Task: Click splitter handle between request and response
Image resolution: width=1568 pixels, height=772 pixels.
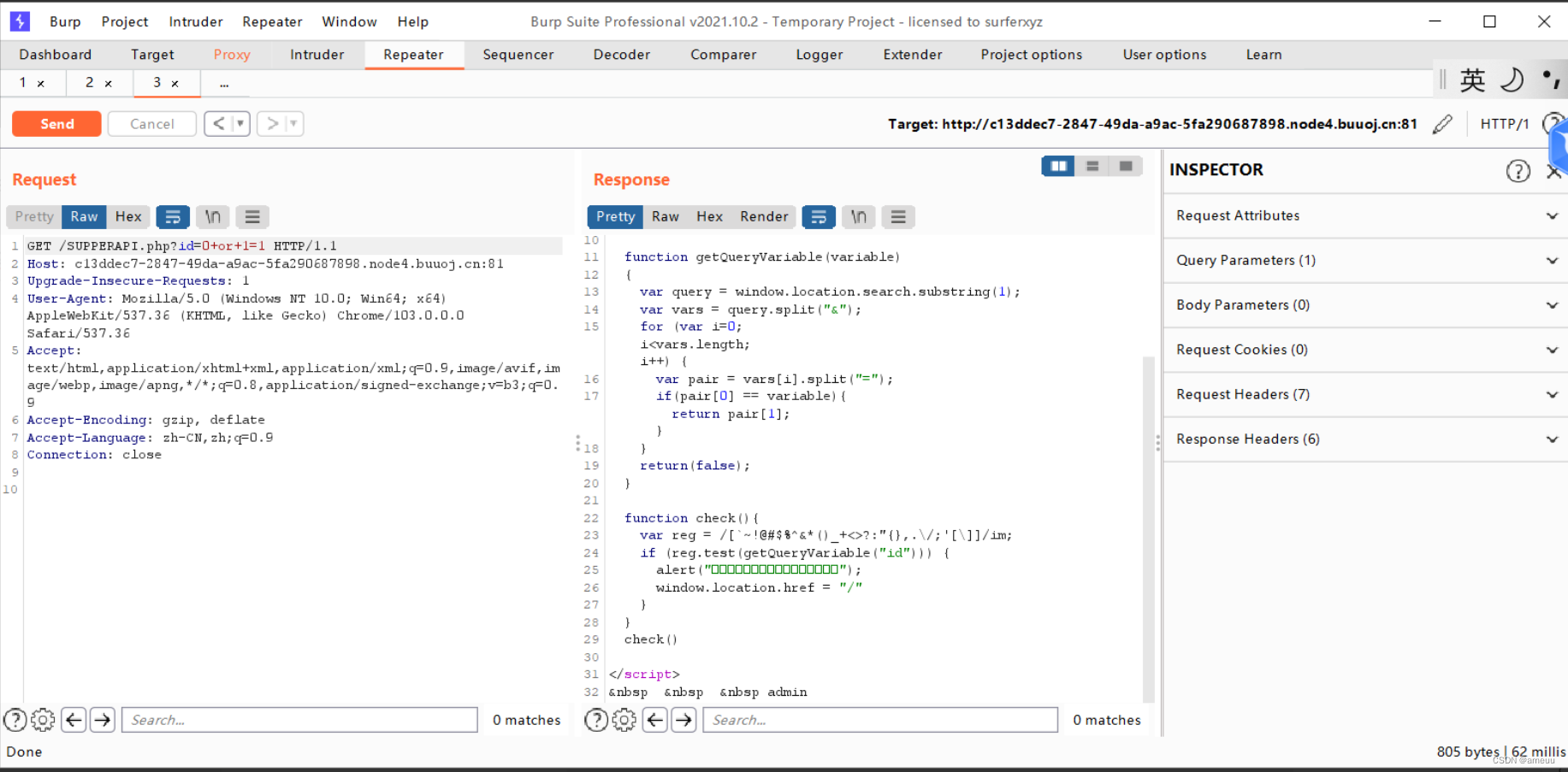Action: (x=577, y=443)
